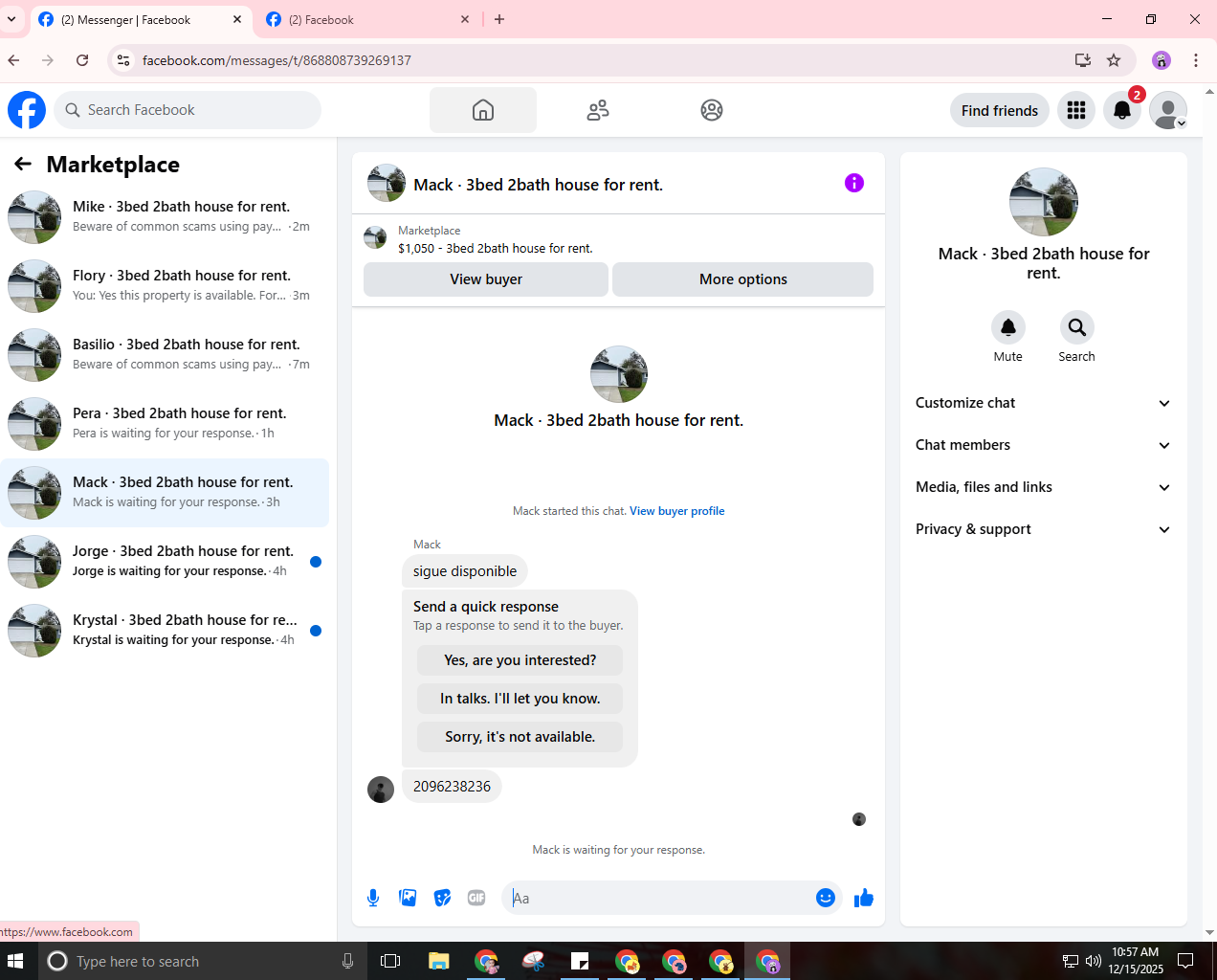This screenshot has height=980, width=1217.
Task: Click the volume icon in system tray
Action: (x=1094, y=961)
